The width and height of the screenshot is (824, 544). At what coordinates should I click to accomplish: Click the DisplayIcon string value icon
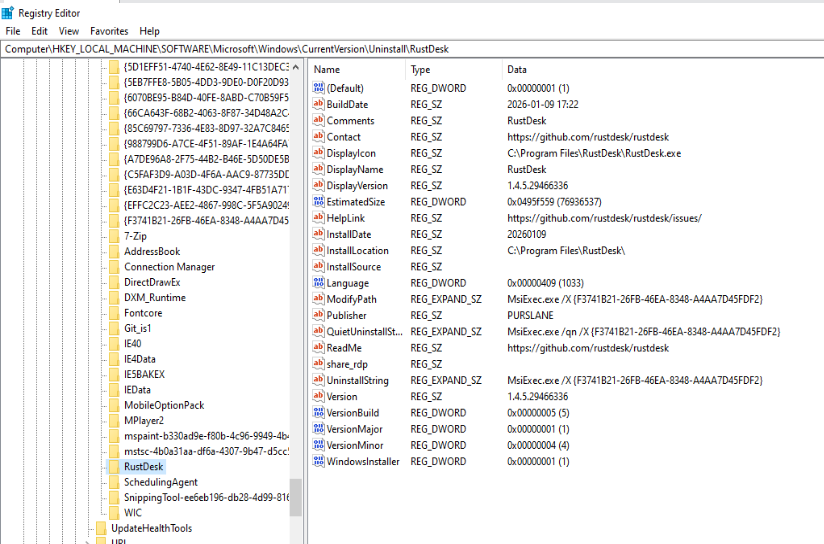pyautogui.click(x=318, y=153)
